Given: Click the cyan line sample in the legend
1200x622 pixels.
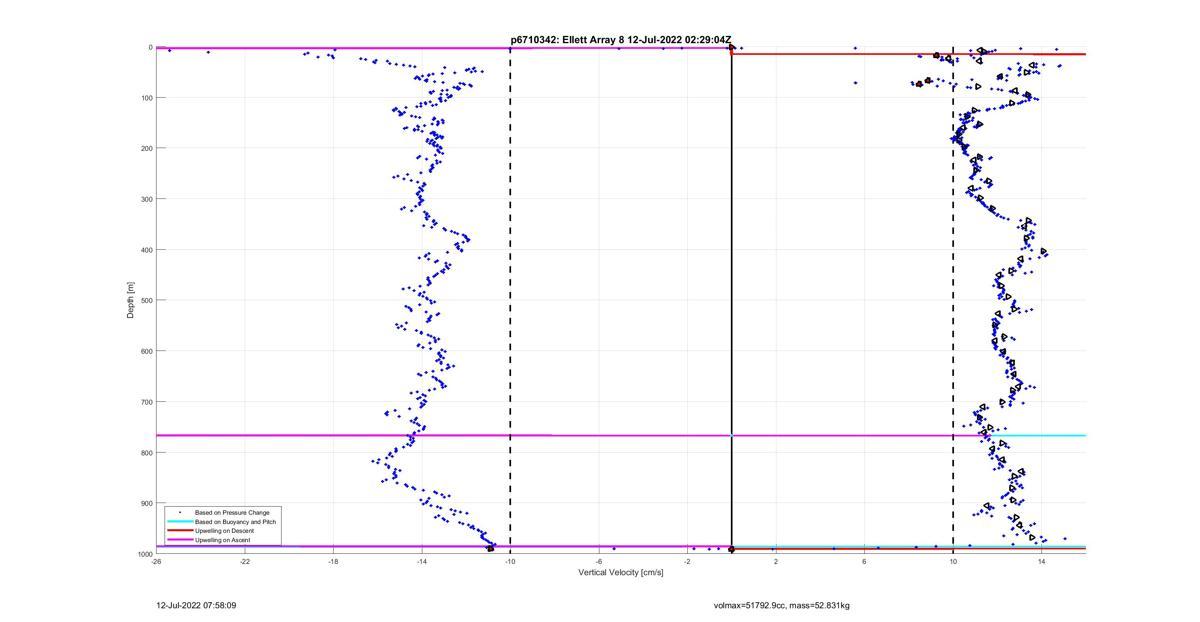Looking at the screenshot, I should click(180, 522).
